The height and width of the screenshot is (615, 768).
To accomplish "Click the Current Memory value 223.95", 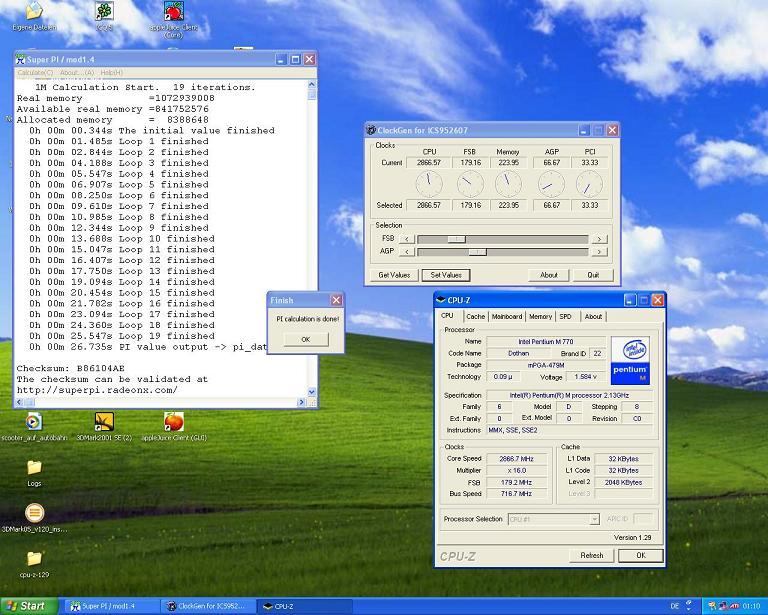I will [508, 163].
